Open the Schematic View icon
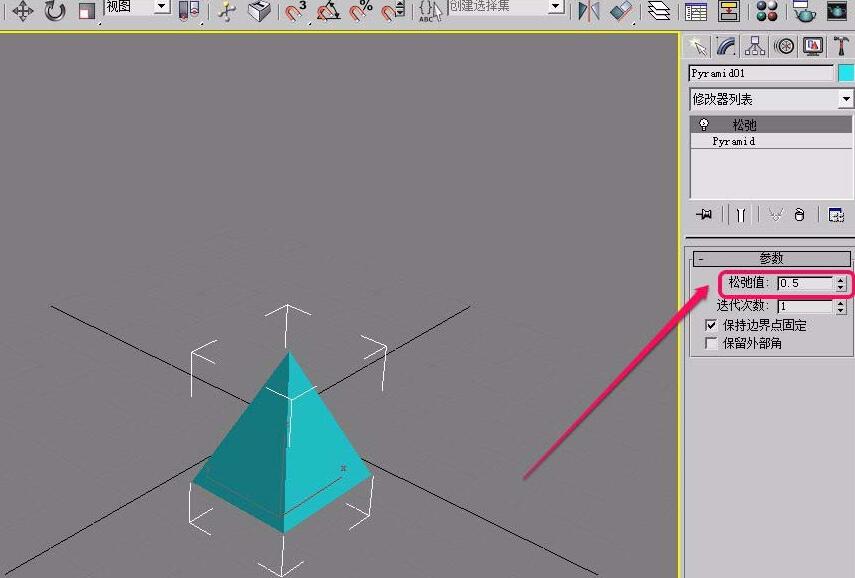Image resolution: width=855 pixels, height=578 pixels. point(728,10)
